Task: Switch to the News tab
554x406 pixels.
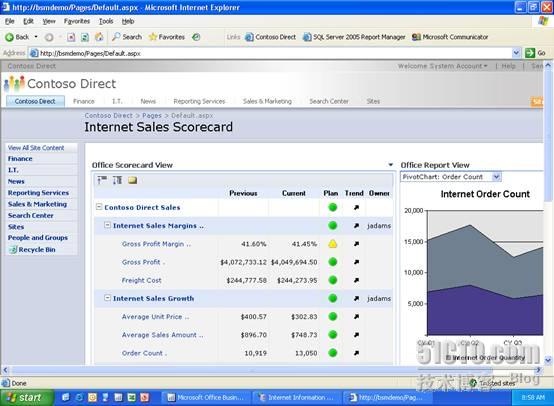Action: (148, 101)
